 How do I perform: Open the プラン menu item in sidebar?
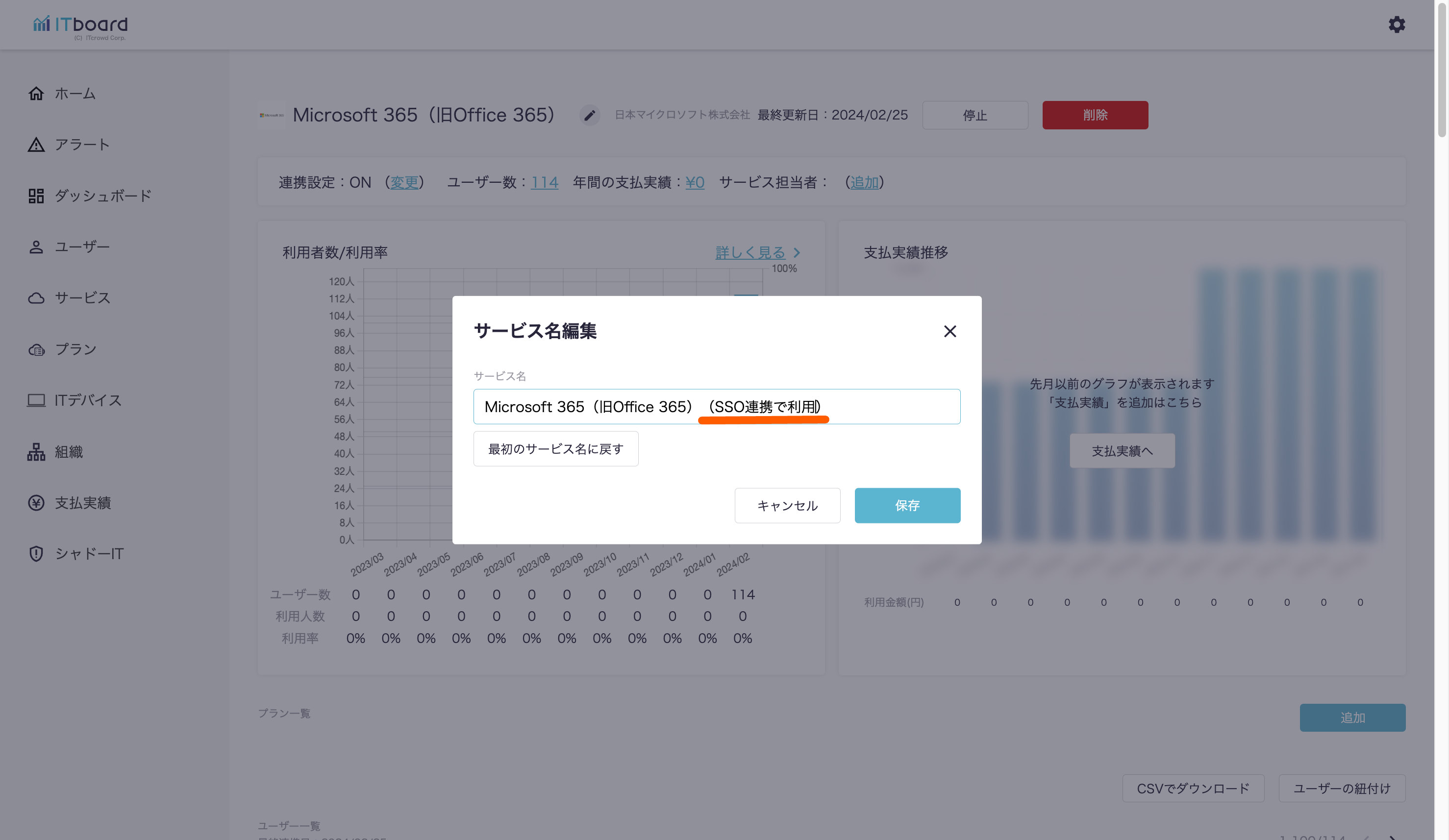coord(75,349)
